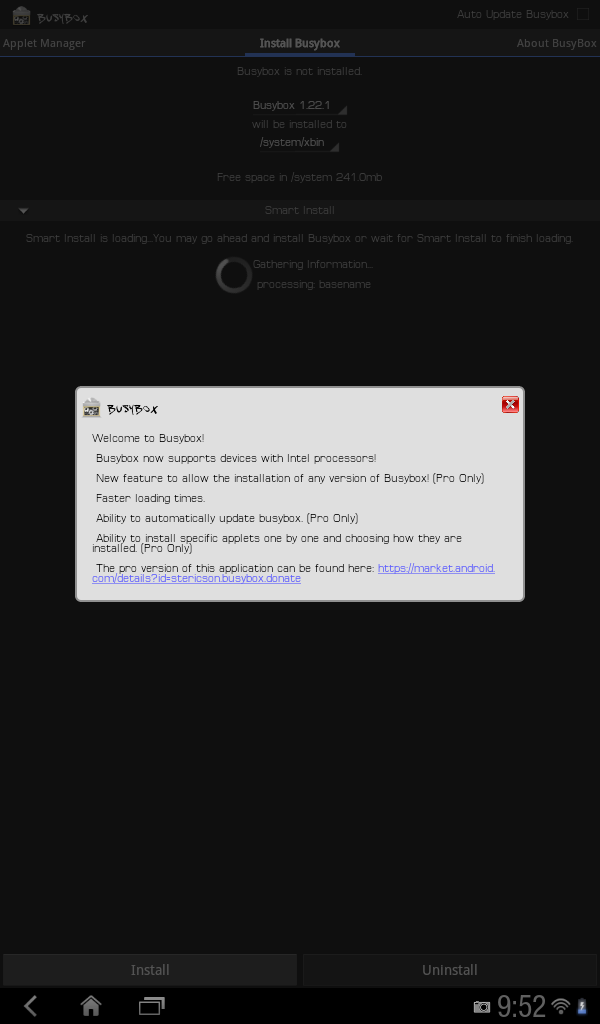Collapse the Smart Install section arrow
Image resolution: width=600 pixels, height=1024 pixels.
(x=24, y=210)
